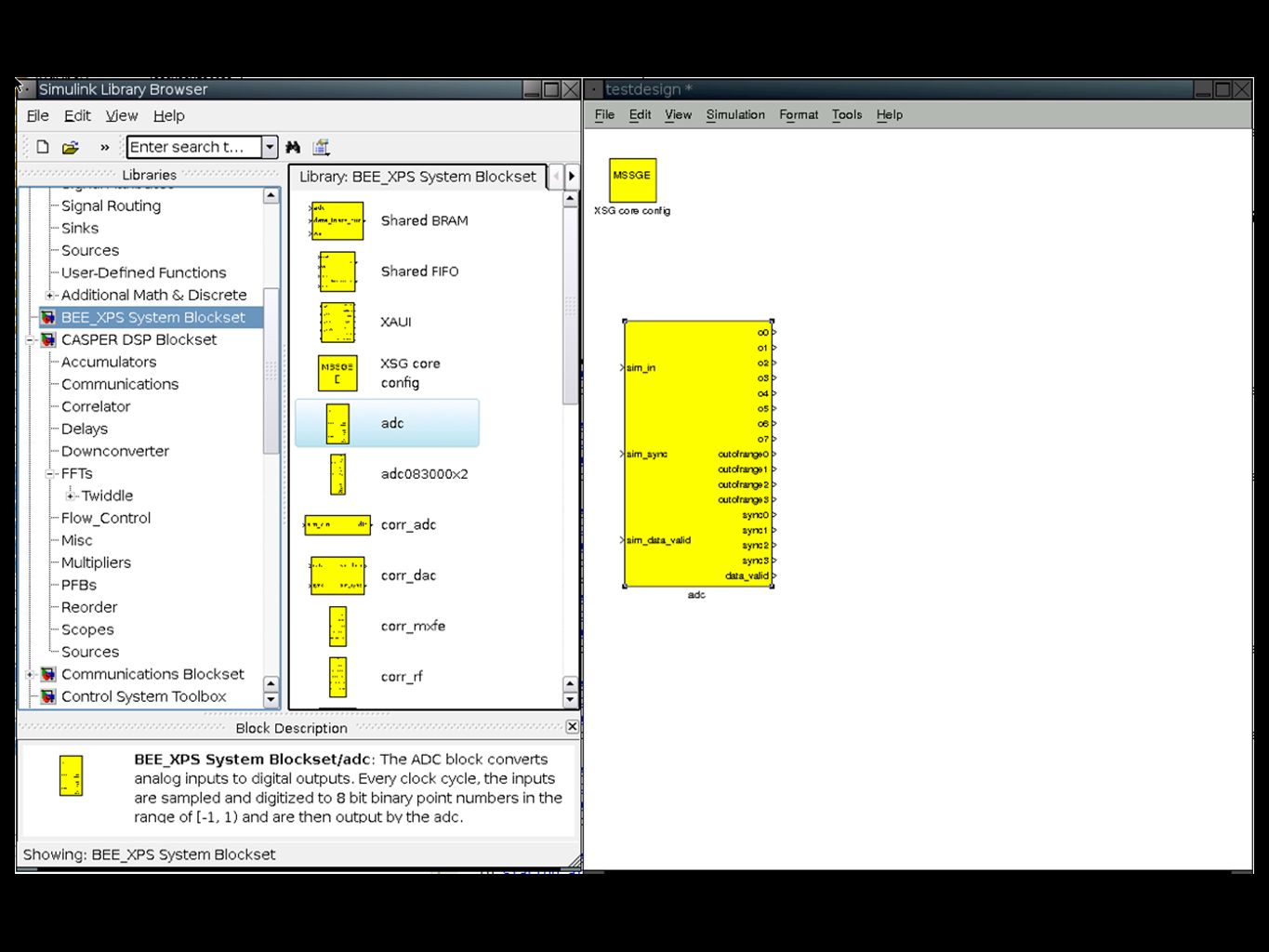1269x952 pixels.
Task: Click the large adc block in testdesign
Action: click(x=697, y=454)
